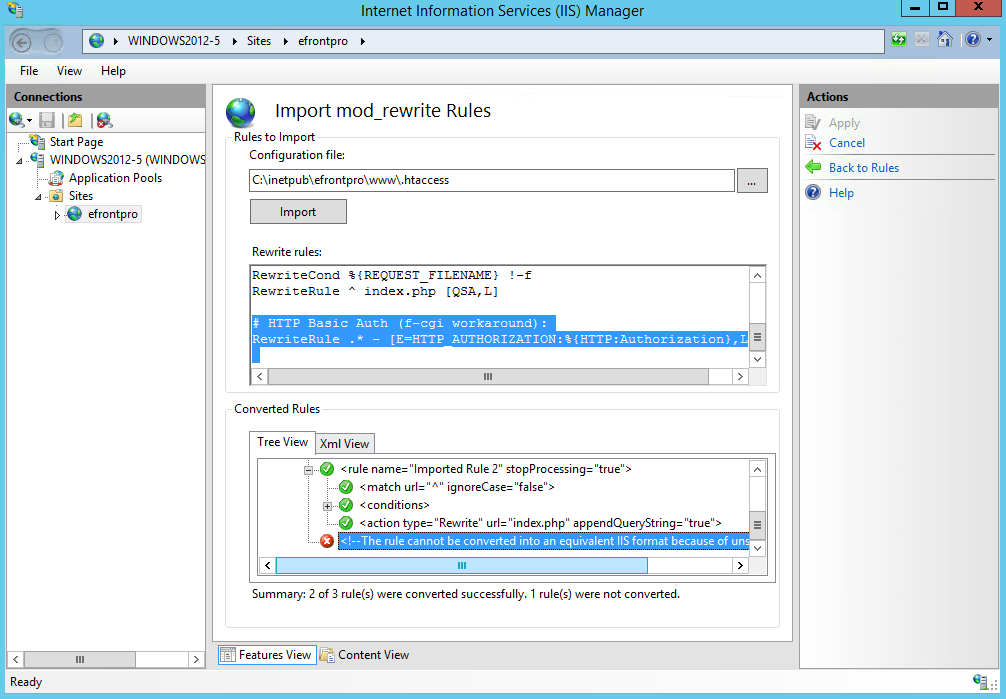Open the File menu
Viewport: 1006px width, 699px height.
[x=29, y=71]
